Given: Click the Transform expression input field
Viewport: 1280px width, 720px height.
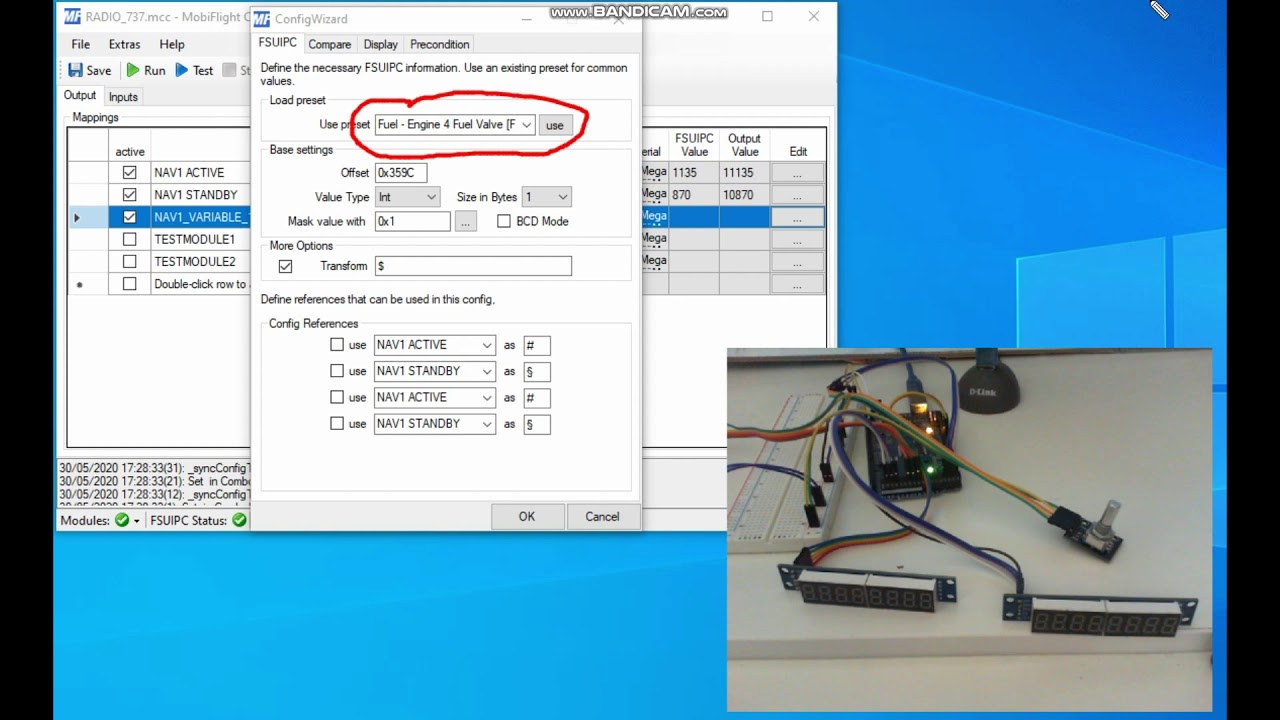Looking at the screenshot, I should (x=473, y=266).
